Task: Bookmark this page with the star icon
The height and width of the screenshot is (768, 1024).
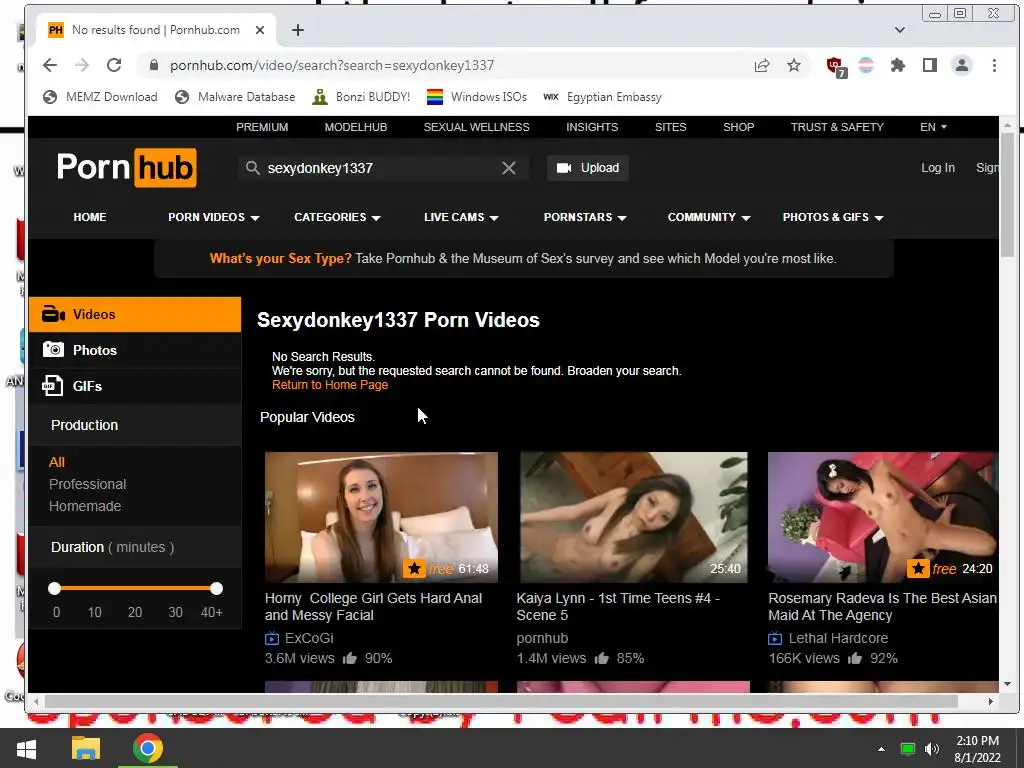Action: pyautogui.click(x=793, y=65)
